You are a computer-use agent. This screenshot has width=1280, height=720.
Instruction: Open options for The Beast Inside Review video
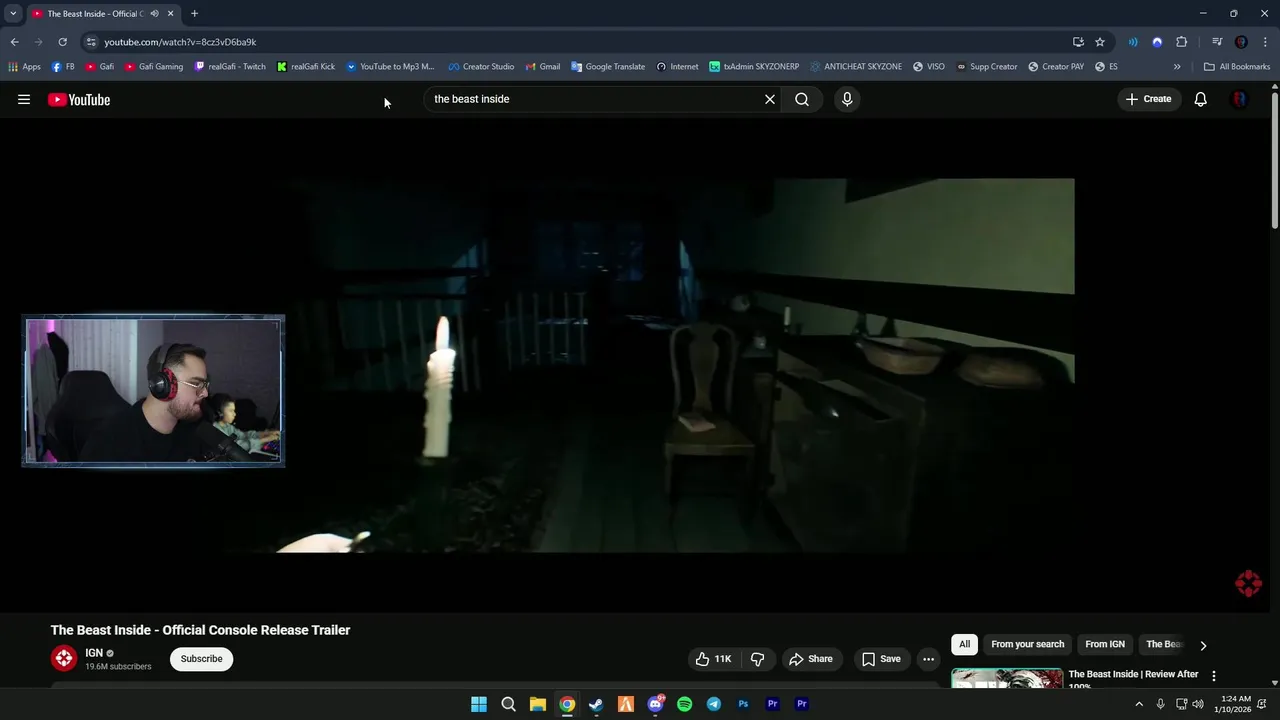[x=1214, y=676]
